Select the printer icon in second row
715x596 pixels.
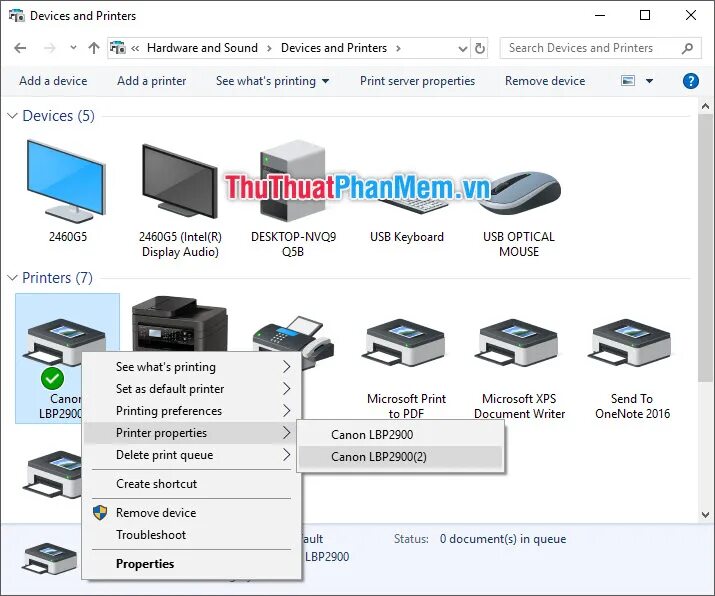tap(52, 474)
